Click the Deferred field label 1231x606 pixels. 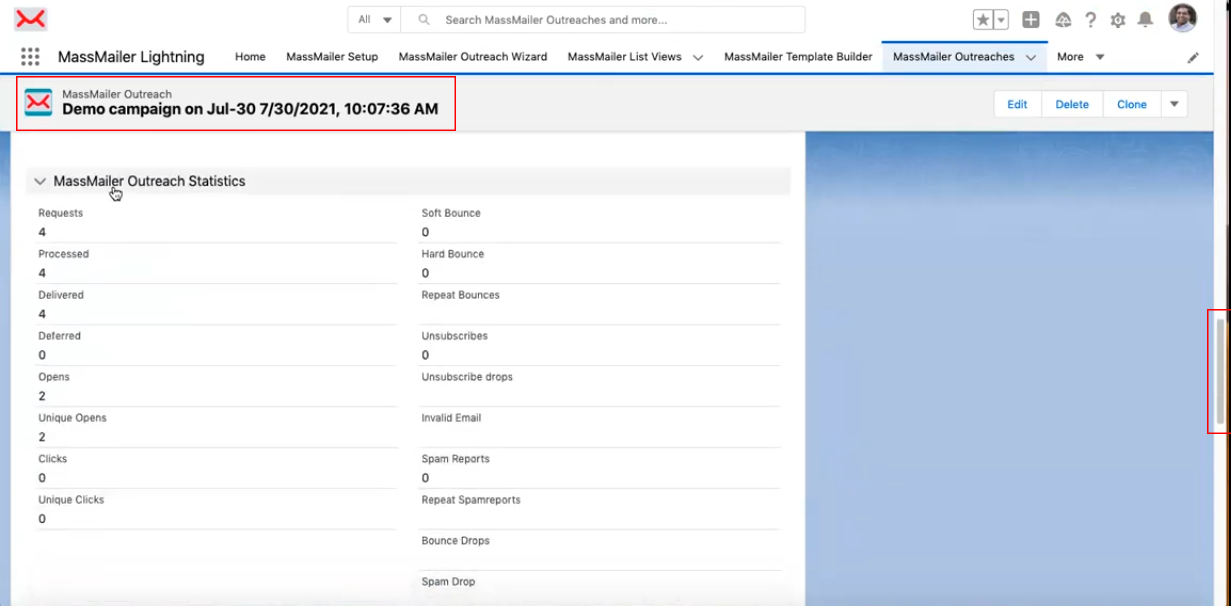(60, 336)
